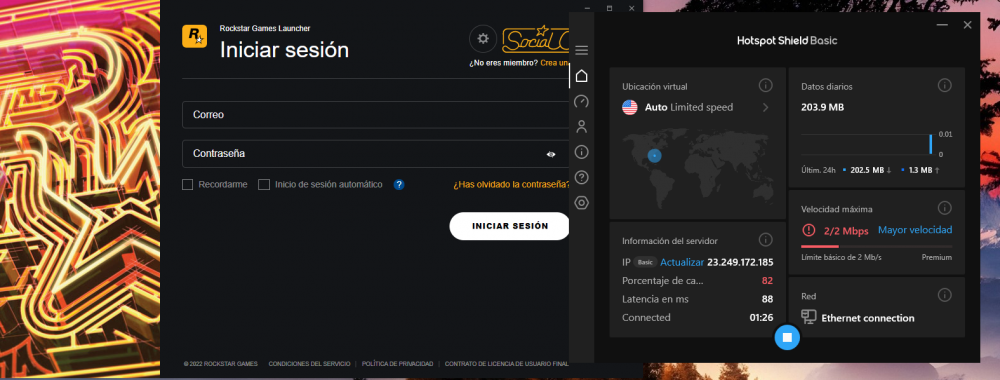
Task: Show info for Datos diarios card
Action: [x=945, y=85]
